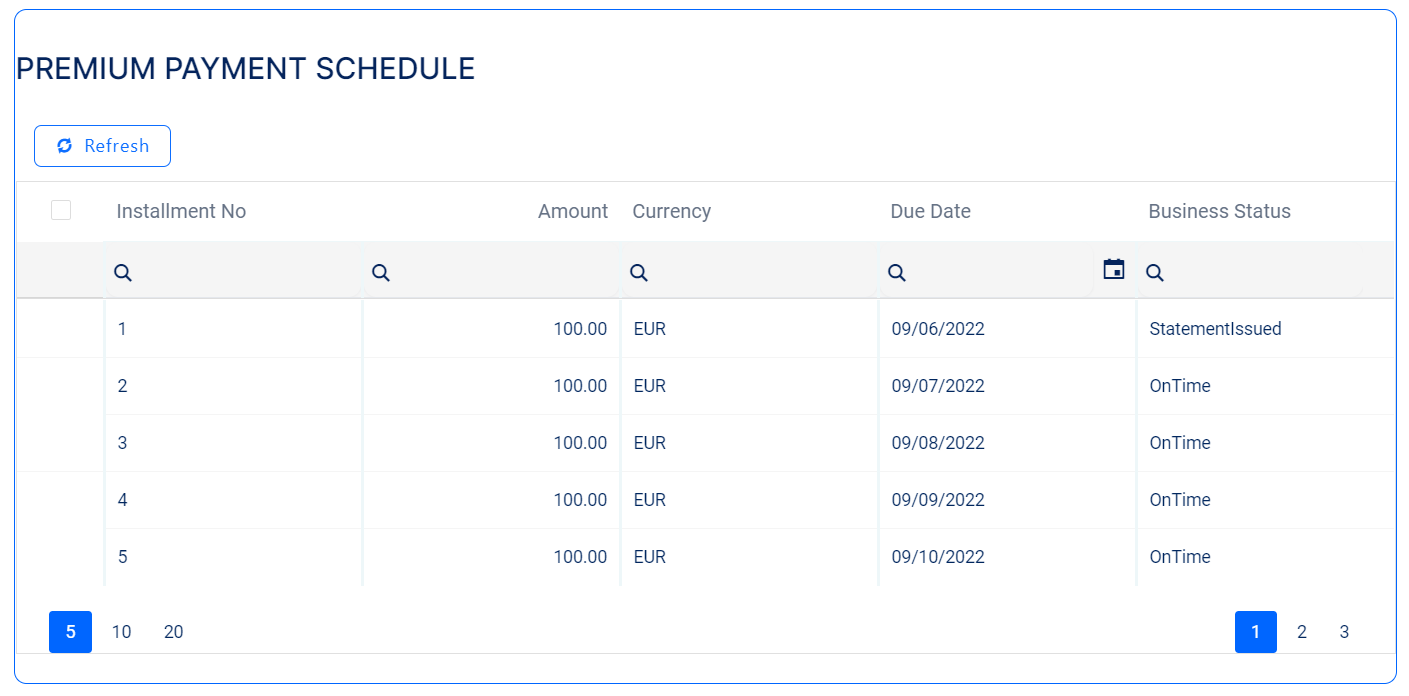The image size is (1409, 696).
Task: Click the Business Status column header
Action: click(x=1219, y=211)
